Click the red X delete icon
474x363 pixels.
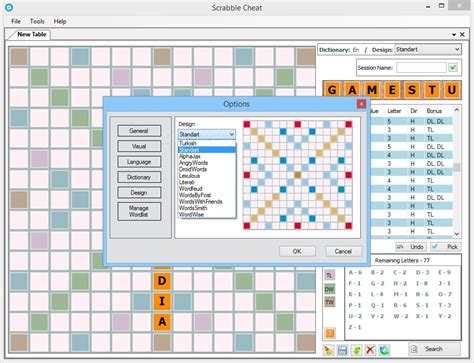(370, 350)
